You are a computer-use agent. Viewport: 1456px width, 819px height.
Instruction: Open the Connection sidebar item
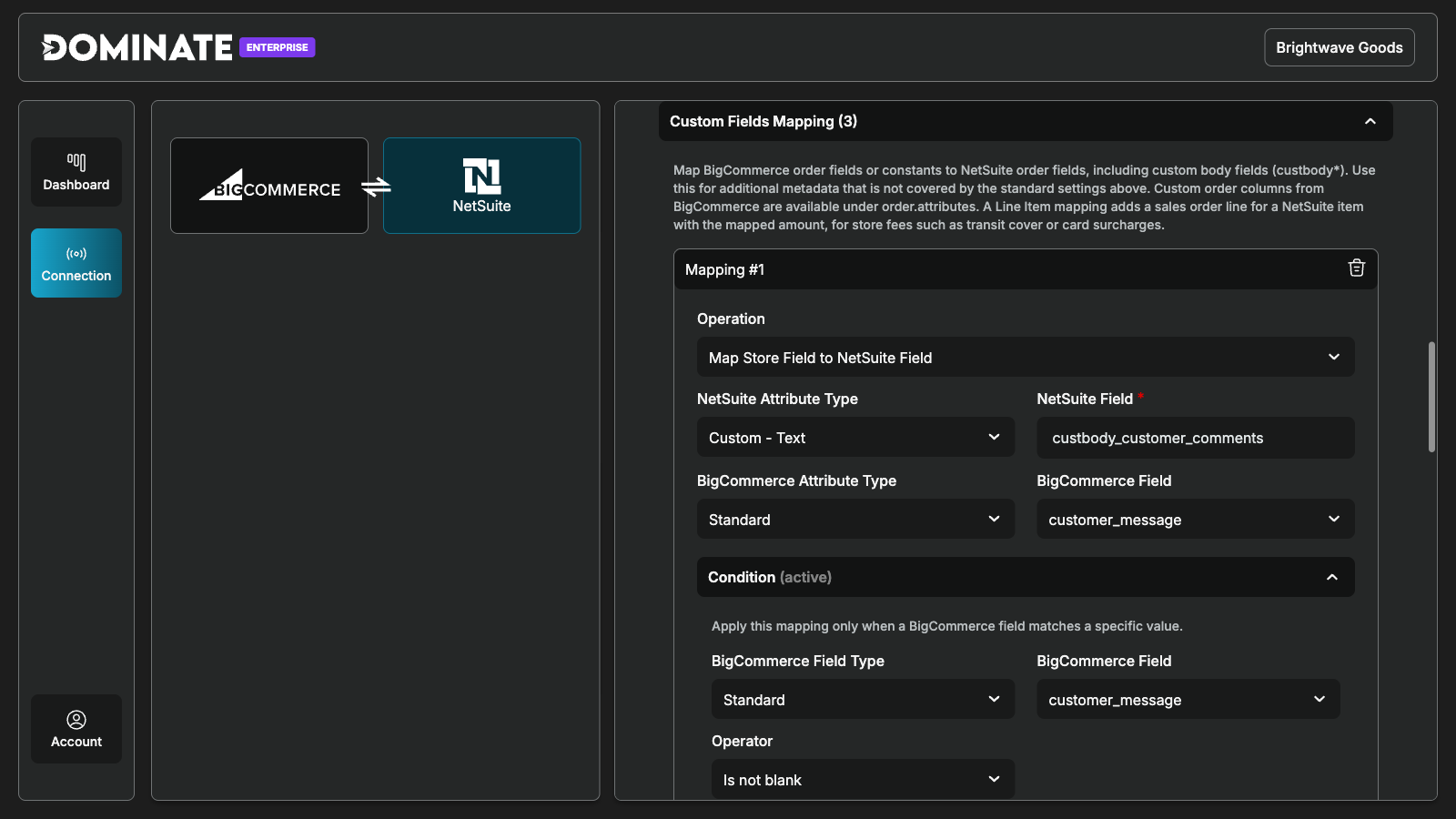76,263
